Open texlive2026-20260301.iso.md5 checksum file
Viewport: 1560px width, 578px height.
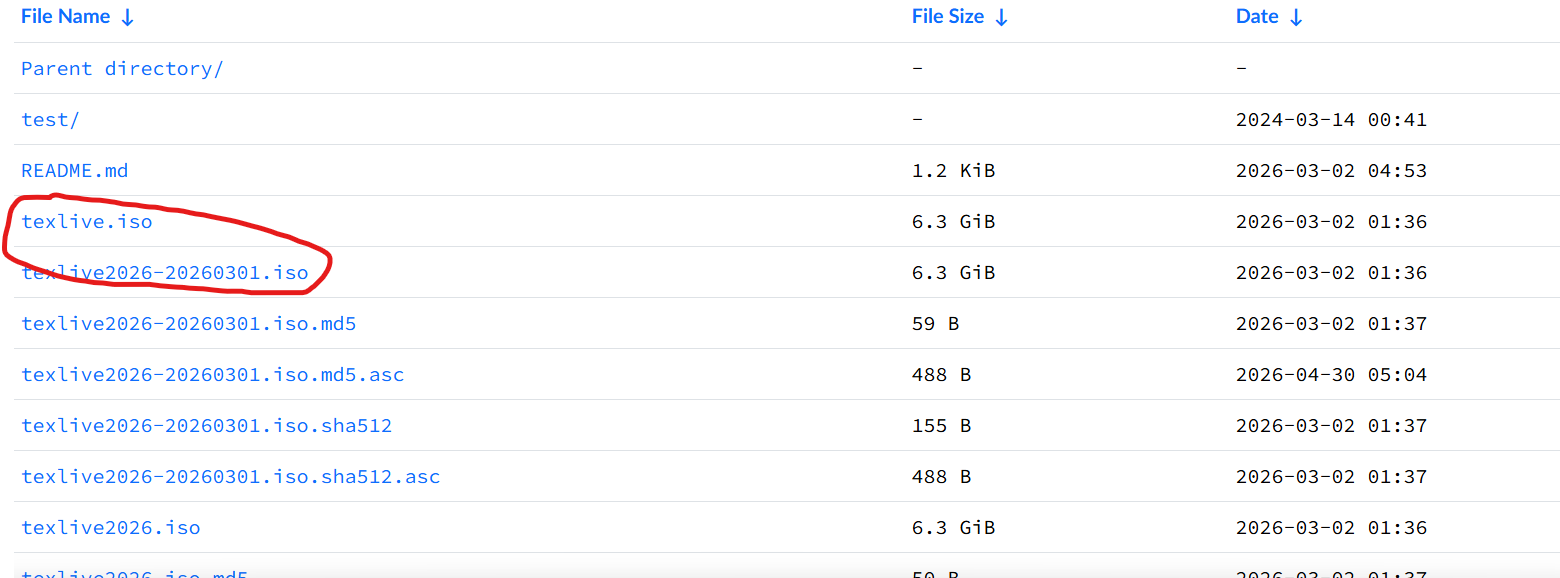(189, 324)
